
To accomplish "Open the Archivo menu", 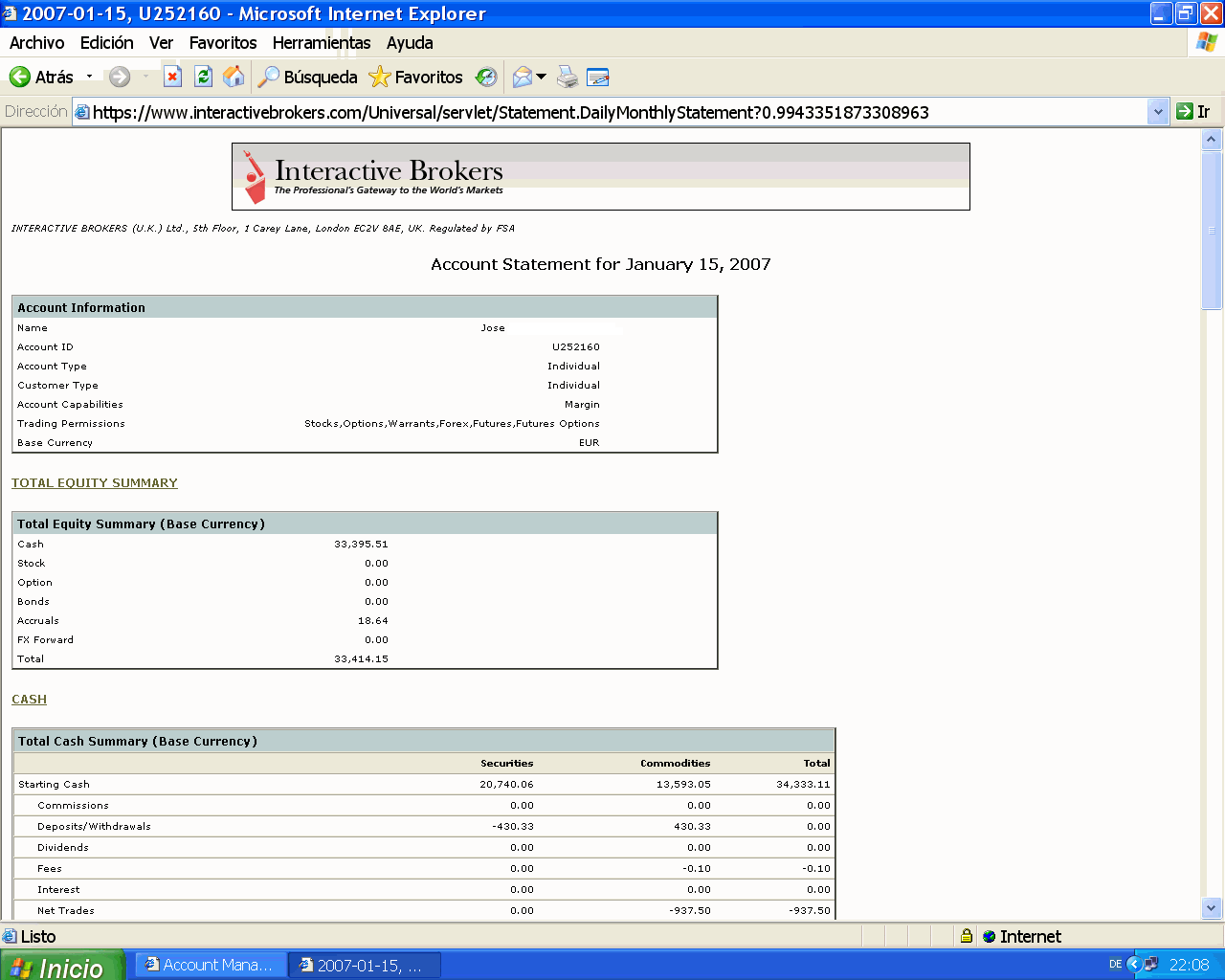I will [36, 43].
